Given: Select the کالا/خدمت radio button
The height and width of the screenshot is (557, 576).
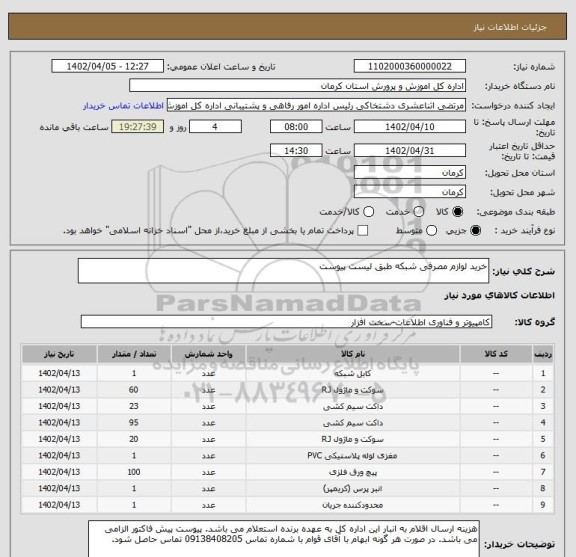Looking at the screenshot, I should [x=368, y=212].
